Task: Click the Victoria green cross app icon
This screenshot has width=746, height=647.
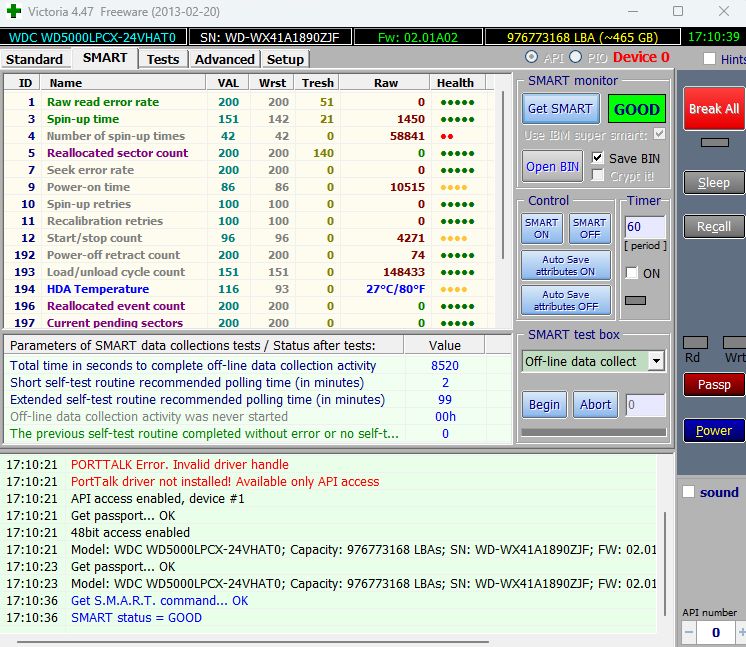Action: point(13,11)
